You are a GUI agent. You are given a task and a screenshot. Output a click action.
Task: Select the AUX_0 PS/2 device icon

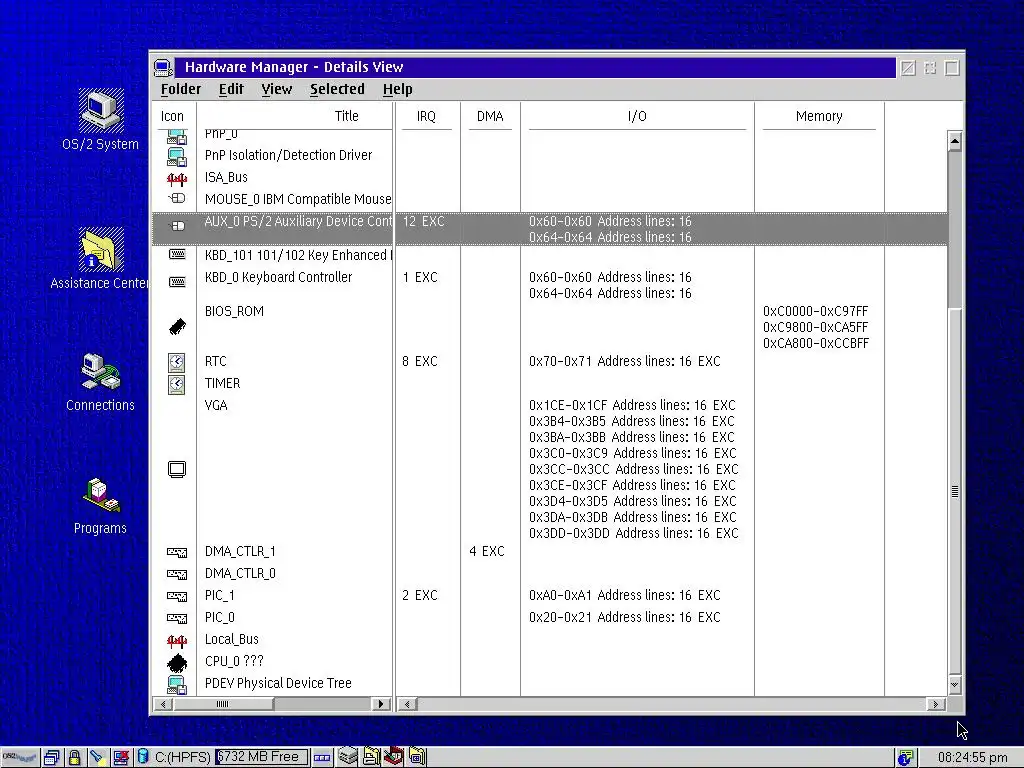[x=177, y=226]
